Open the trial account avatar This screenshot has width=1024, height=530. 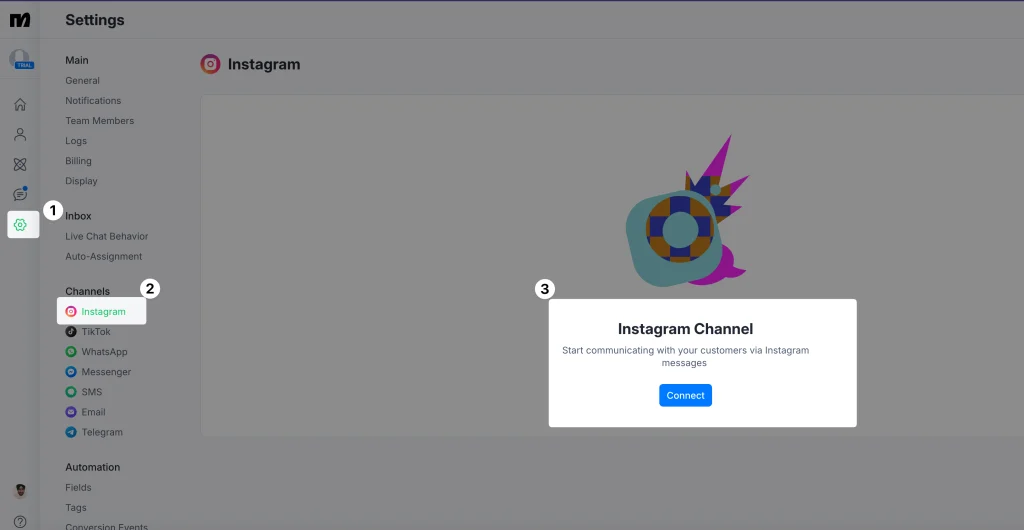(20, 59)
